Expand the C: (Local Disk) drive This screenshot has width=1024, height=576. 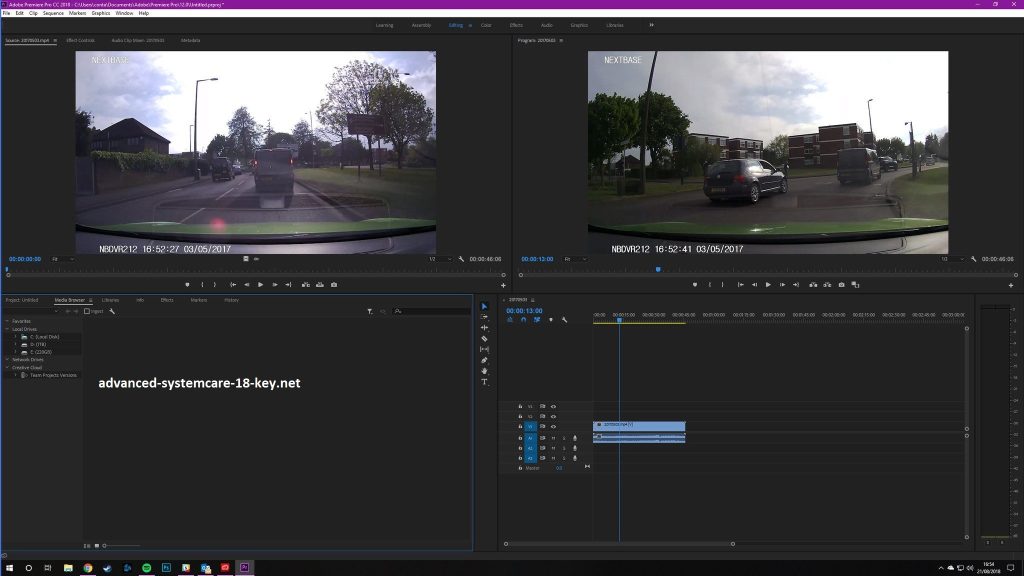pyautogui.click(x=15, y=337)
